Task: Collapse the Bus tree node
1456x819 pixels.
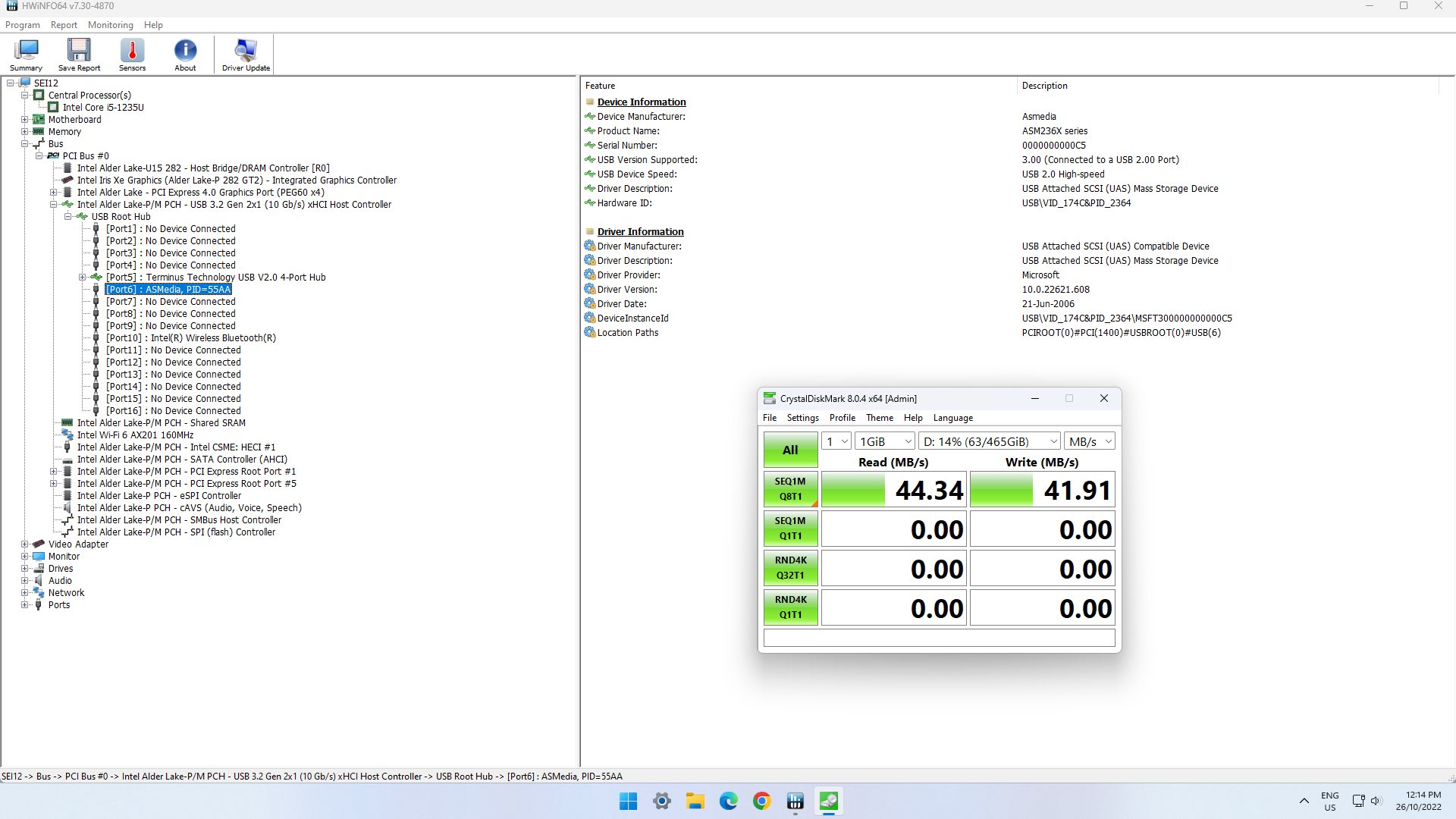Action: (24, 144)
